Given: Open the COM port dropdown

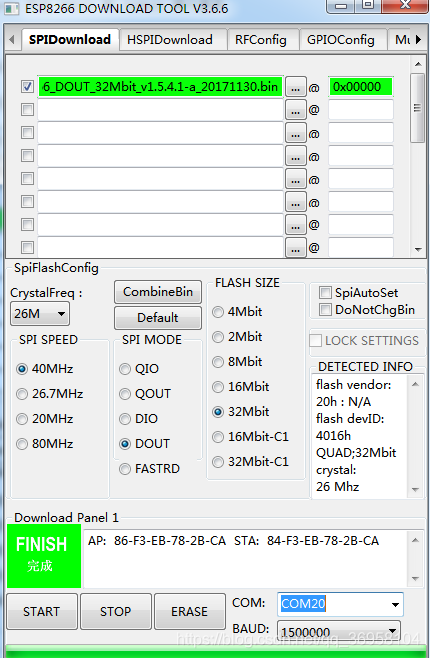Looking at the screenshot, I should [395, 604].
